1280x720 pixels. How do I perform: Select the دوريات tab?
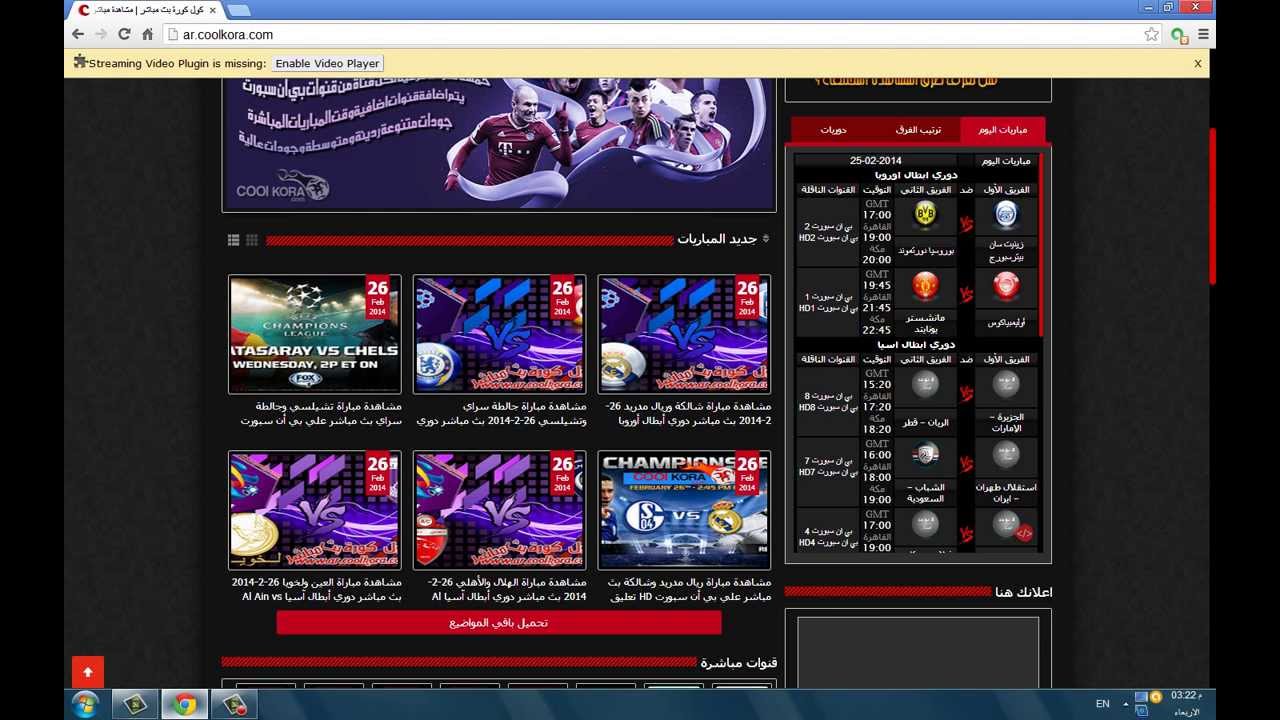pyautogui.click(x=833, y=130)
